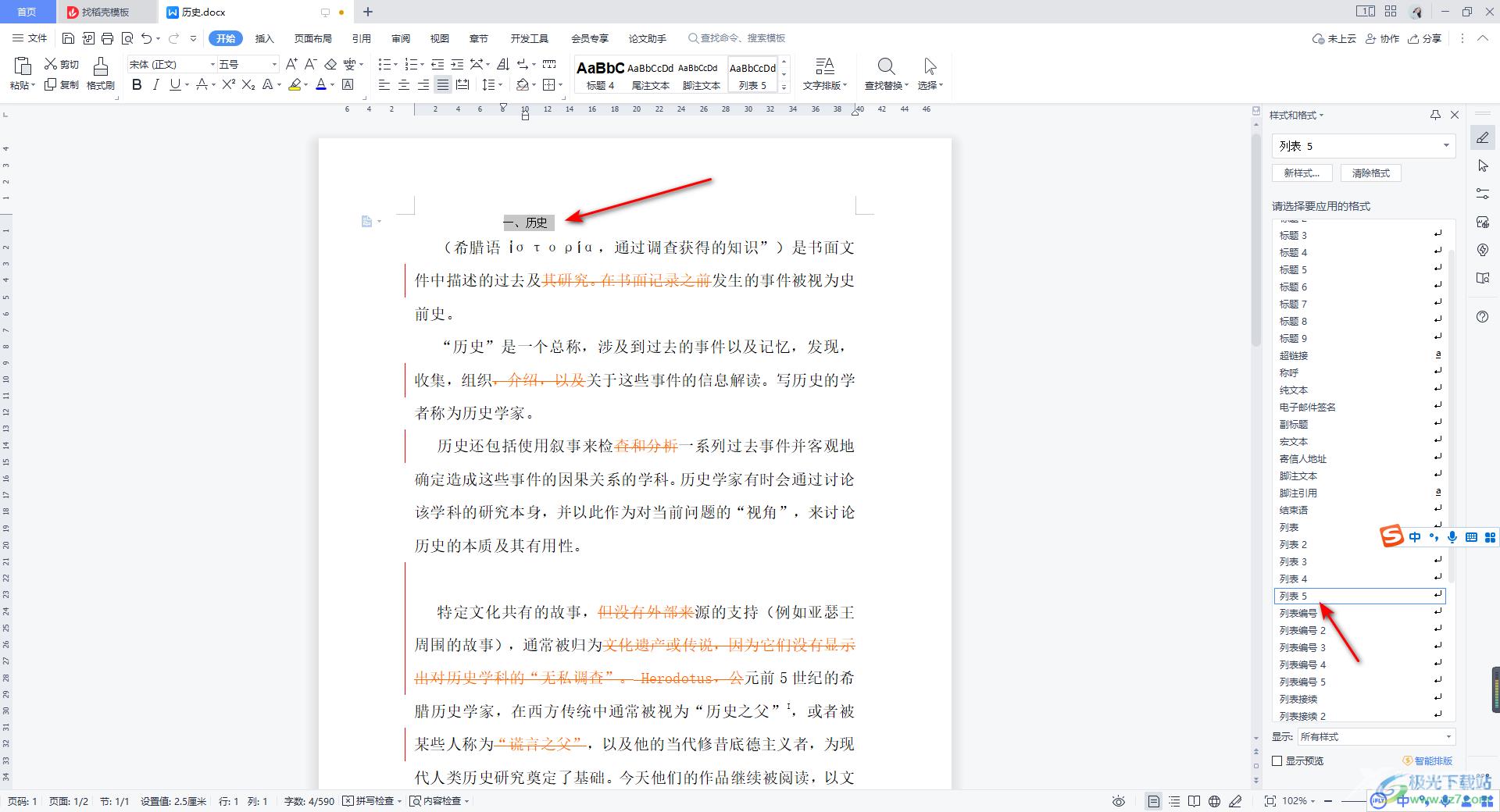Toggle Underline formatting

click(174, 84)
